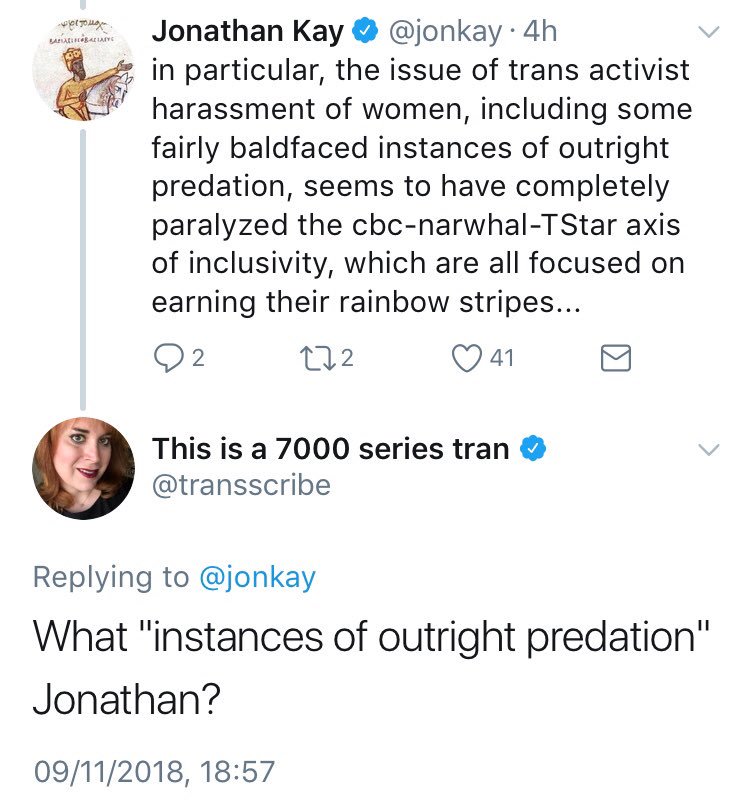Open options chevron on @transscribe's tweet
Viewport: 750px width, 805px height.
[708, 450]
